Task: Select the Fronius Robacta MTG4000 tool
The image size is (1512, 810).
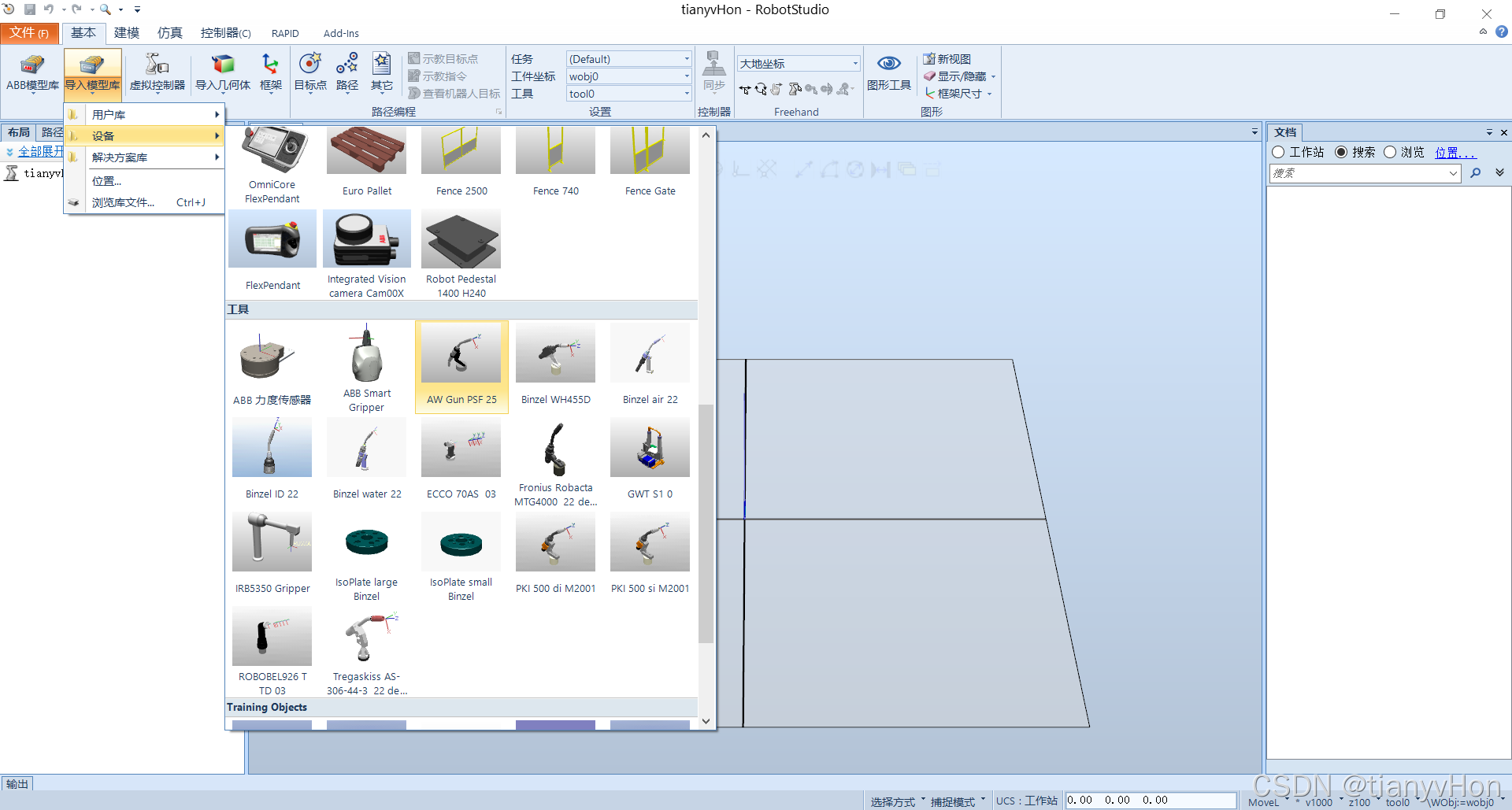Action: point(555,463)
